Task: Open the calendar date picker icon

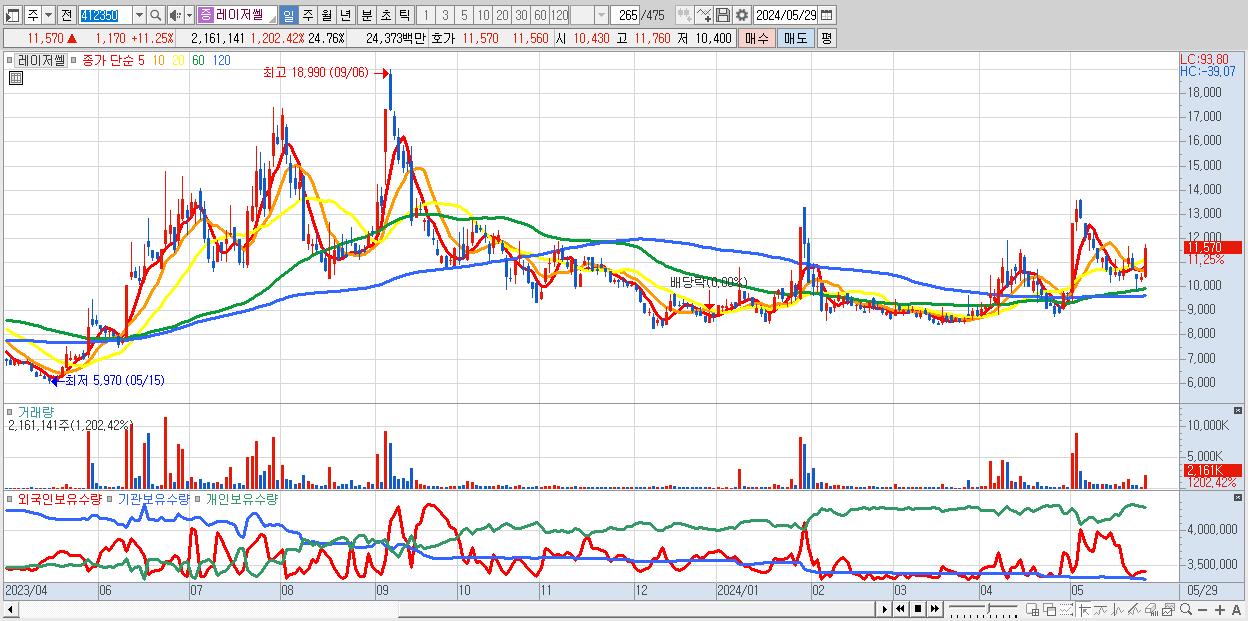Action: (x=826, y=15)
